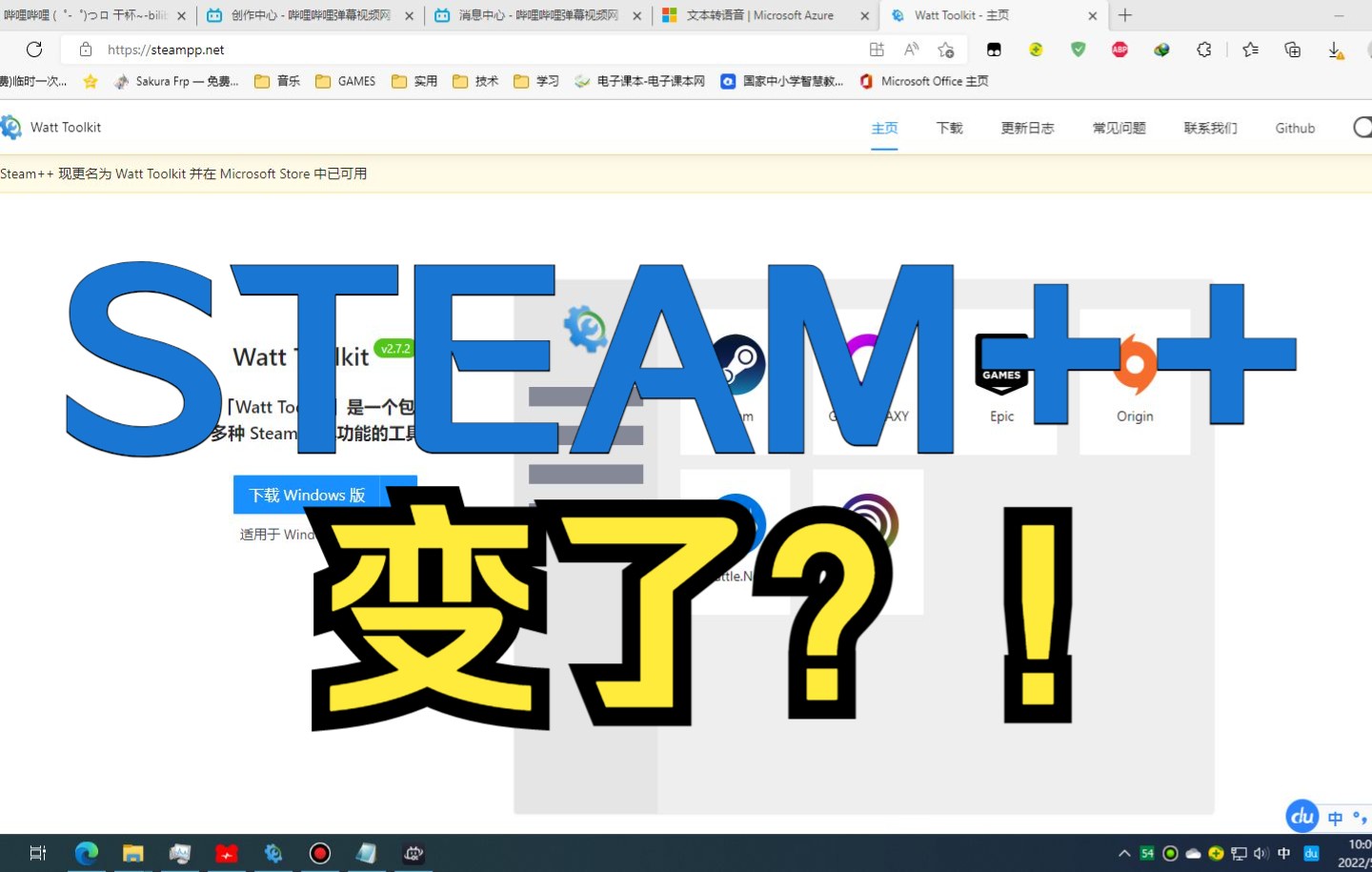
Task: Open the red record app in the taskbar
Action: (x=320, y=853)
